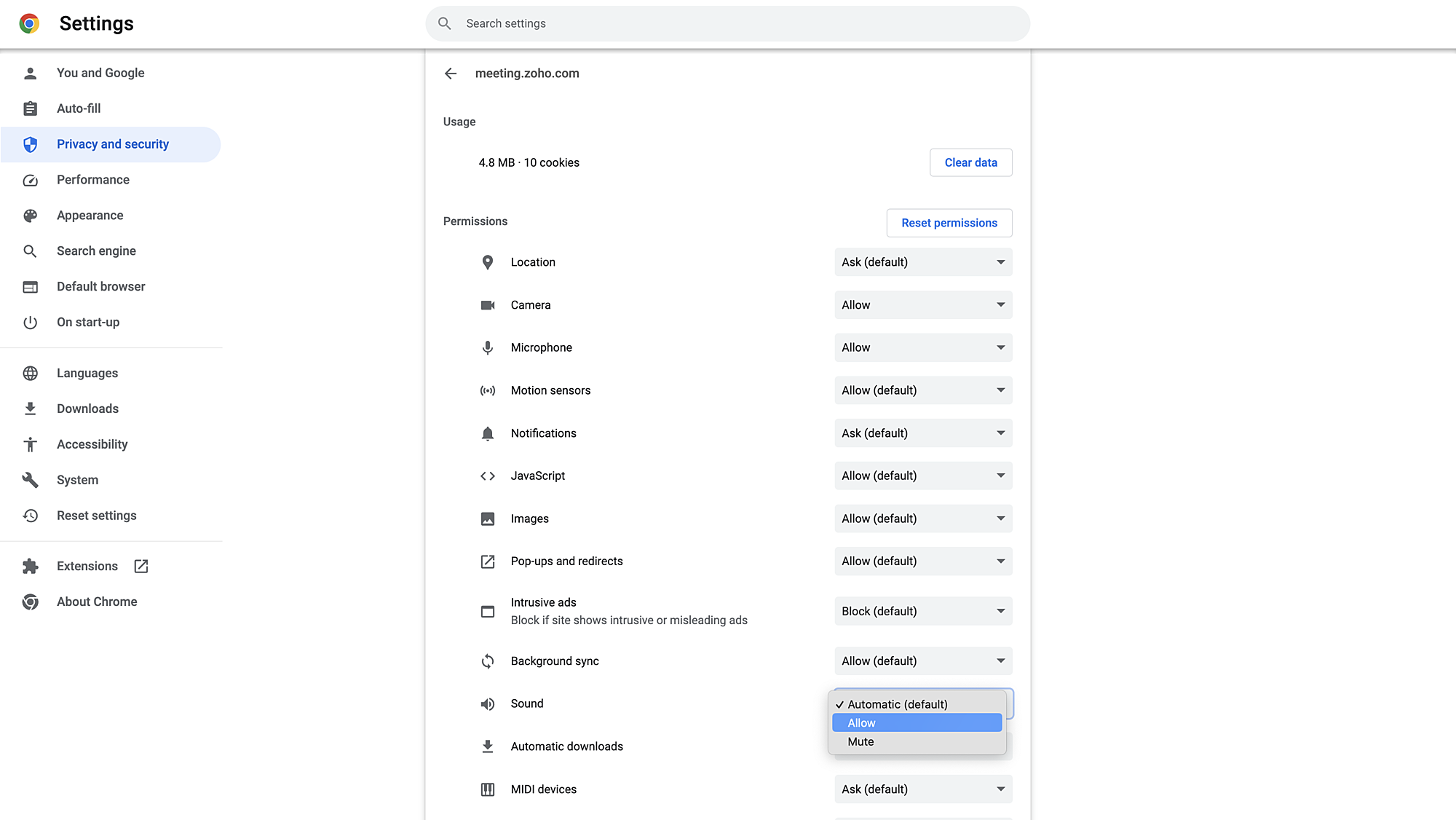Click Reset permissions button
1456x820 pixels.
point(949,223)
